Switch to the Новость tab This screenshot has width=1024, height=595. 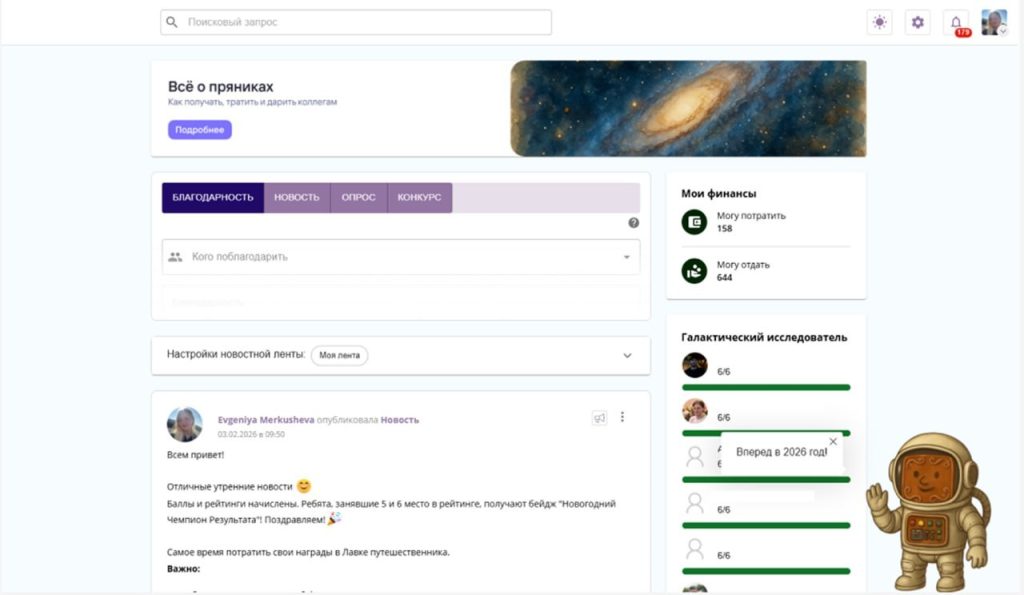296,197
